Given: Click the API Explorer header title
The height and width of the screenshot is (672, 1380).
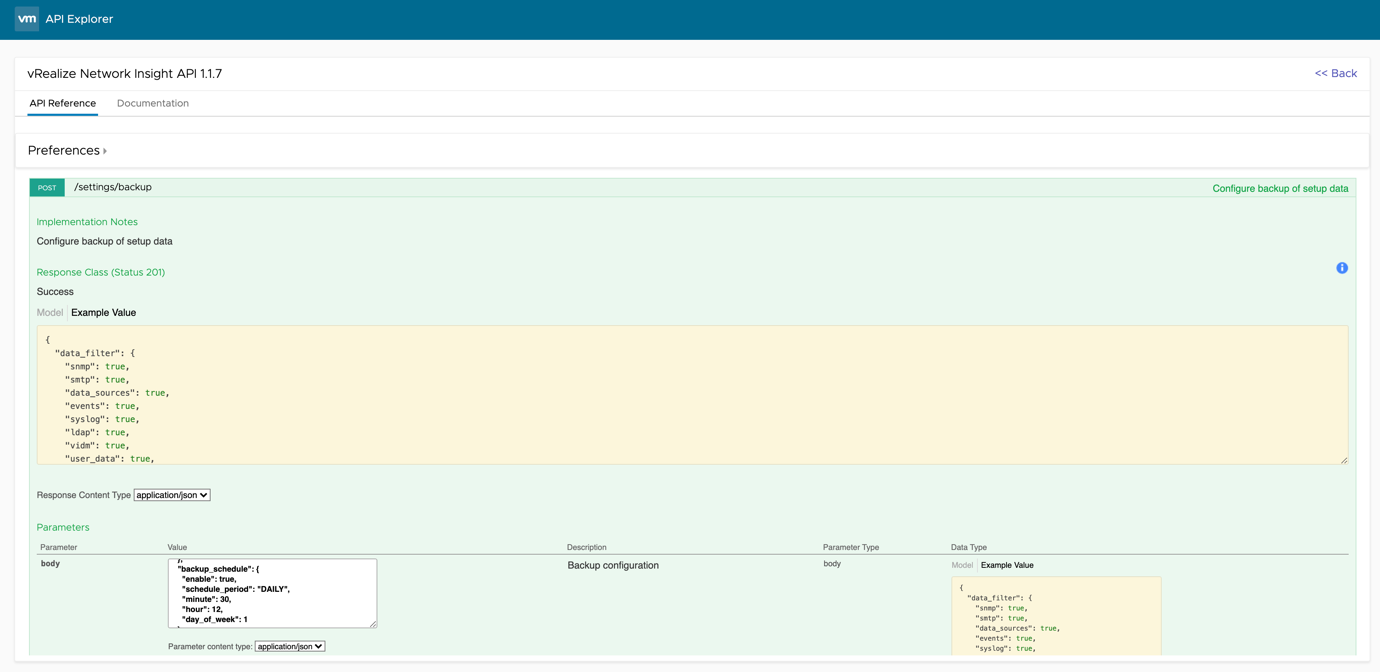Looking at the screenshot, I should point(79,19).
